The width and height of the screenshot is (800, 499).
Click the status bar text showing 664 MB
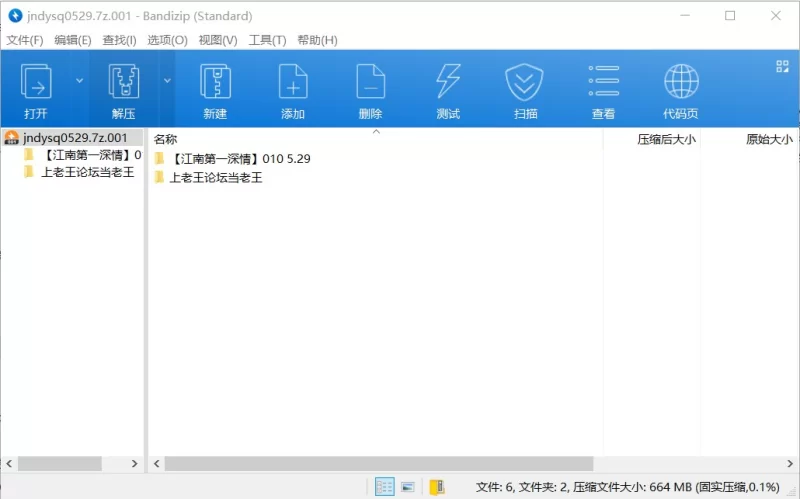coord(628,487)
